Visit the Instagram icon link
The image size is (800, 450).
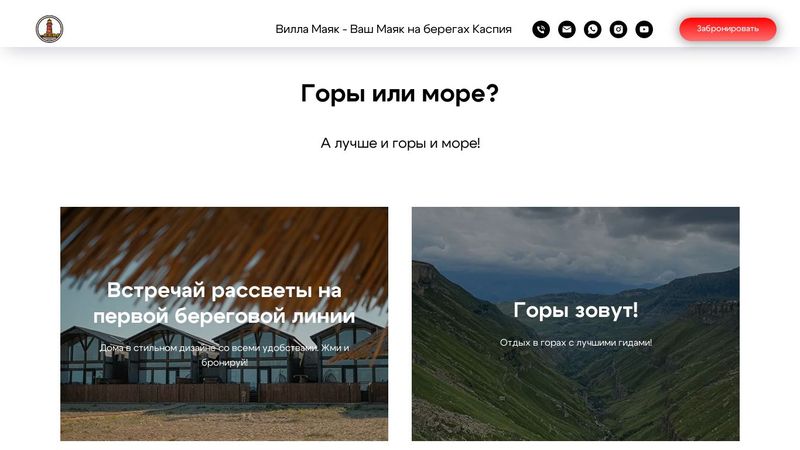tap(618, 29)
